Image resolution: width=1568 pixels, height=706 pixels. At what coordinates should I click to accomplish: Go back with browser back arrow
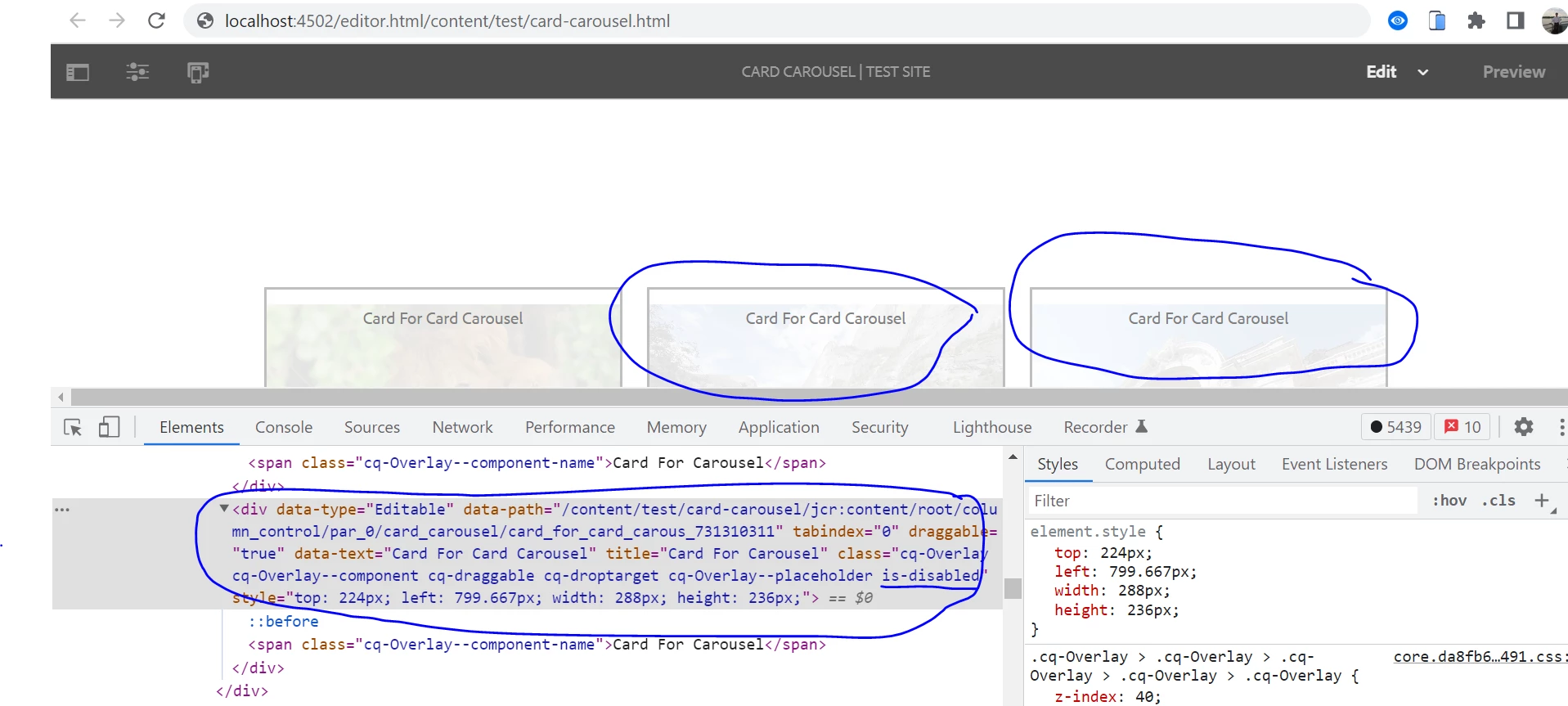(x=78, y=20)
